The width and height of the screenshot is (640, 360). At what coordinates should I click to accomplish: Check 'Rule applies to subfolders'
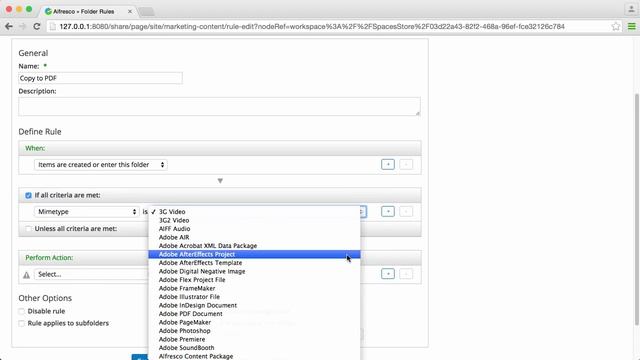[22, 323]
